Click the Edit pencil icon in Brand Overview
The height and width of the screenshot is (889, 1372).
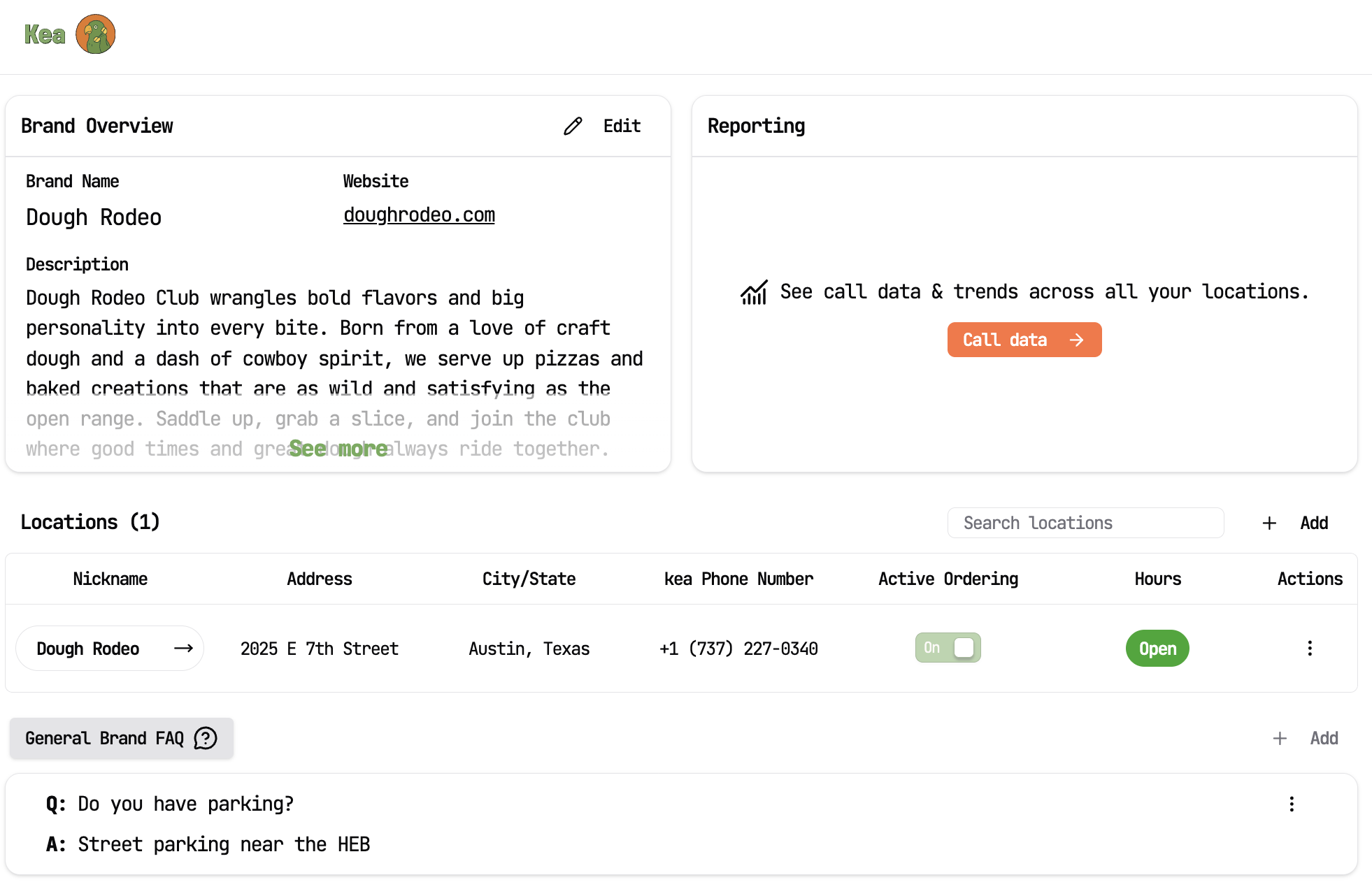pyautogui.click(x=573, y=127)
